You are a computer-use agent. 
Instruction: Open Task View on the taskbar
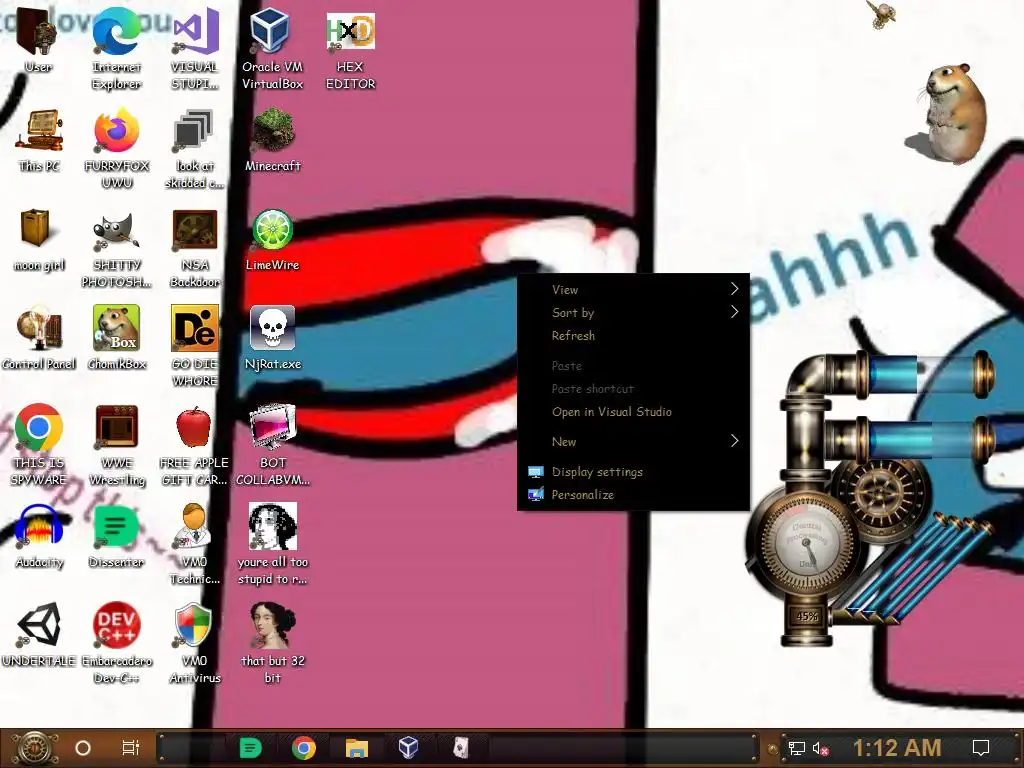(131, 748)
